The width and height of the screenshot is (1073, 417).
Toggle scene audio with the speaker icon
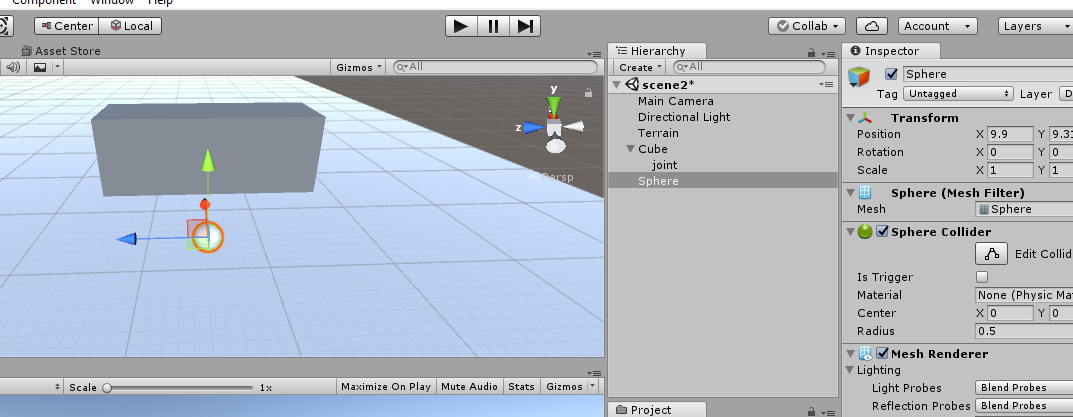[x=13, y=67]
